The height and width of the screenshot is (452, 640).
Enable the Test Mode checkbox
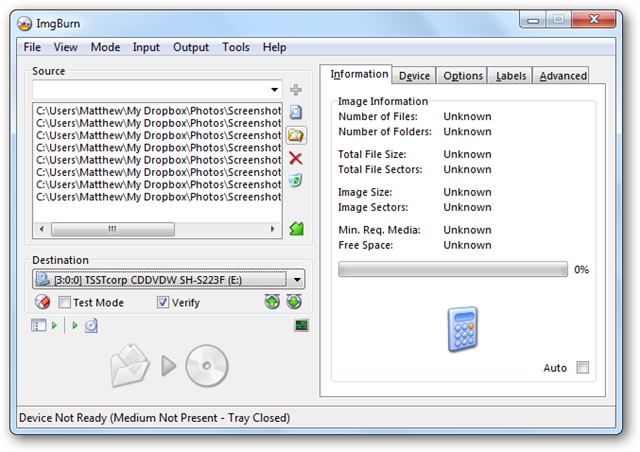[64, 302]
